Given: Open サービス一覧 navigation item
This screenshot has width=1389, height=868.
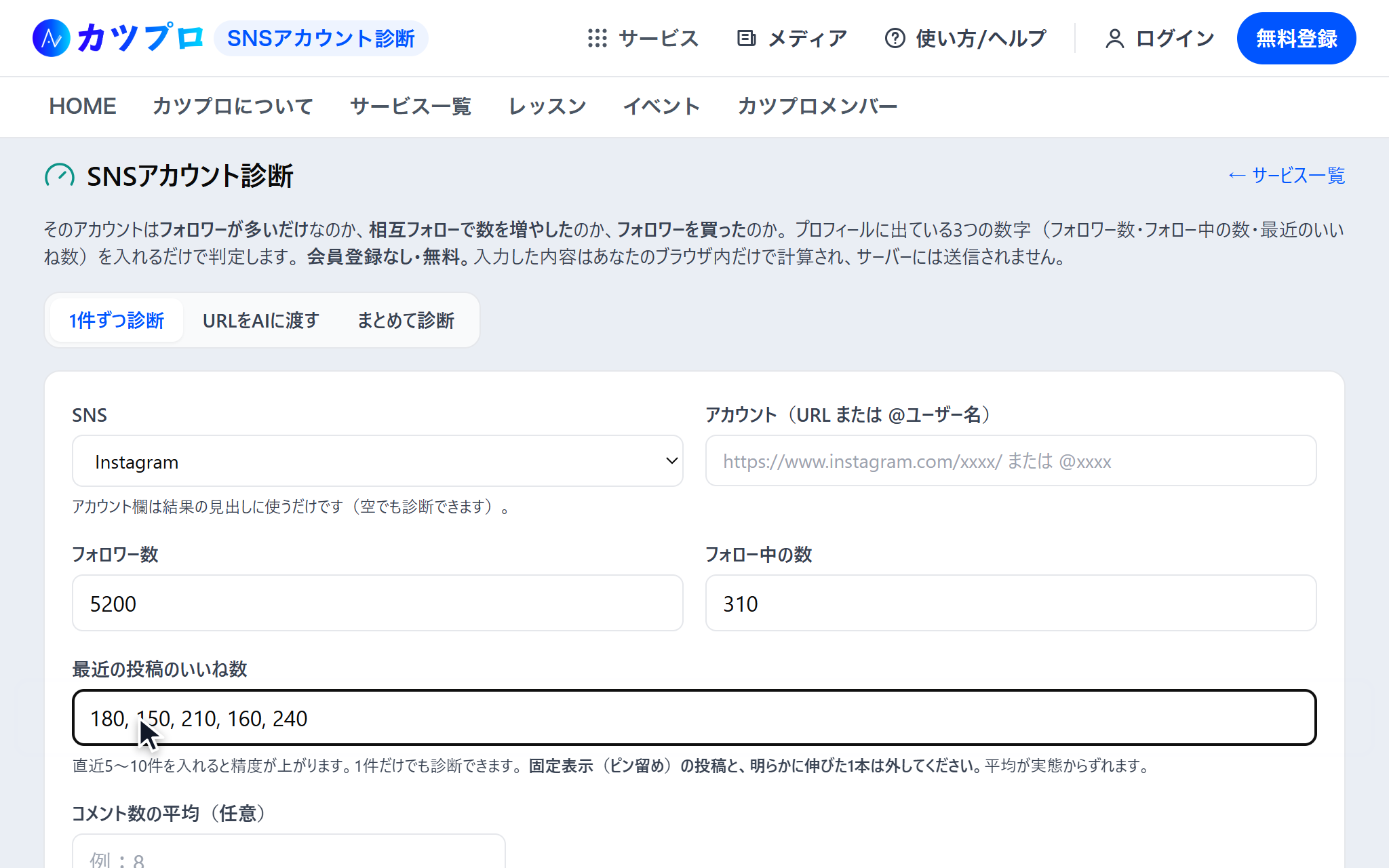Looking at the screenshot, I should (x=410, y=106).
